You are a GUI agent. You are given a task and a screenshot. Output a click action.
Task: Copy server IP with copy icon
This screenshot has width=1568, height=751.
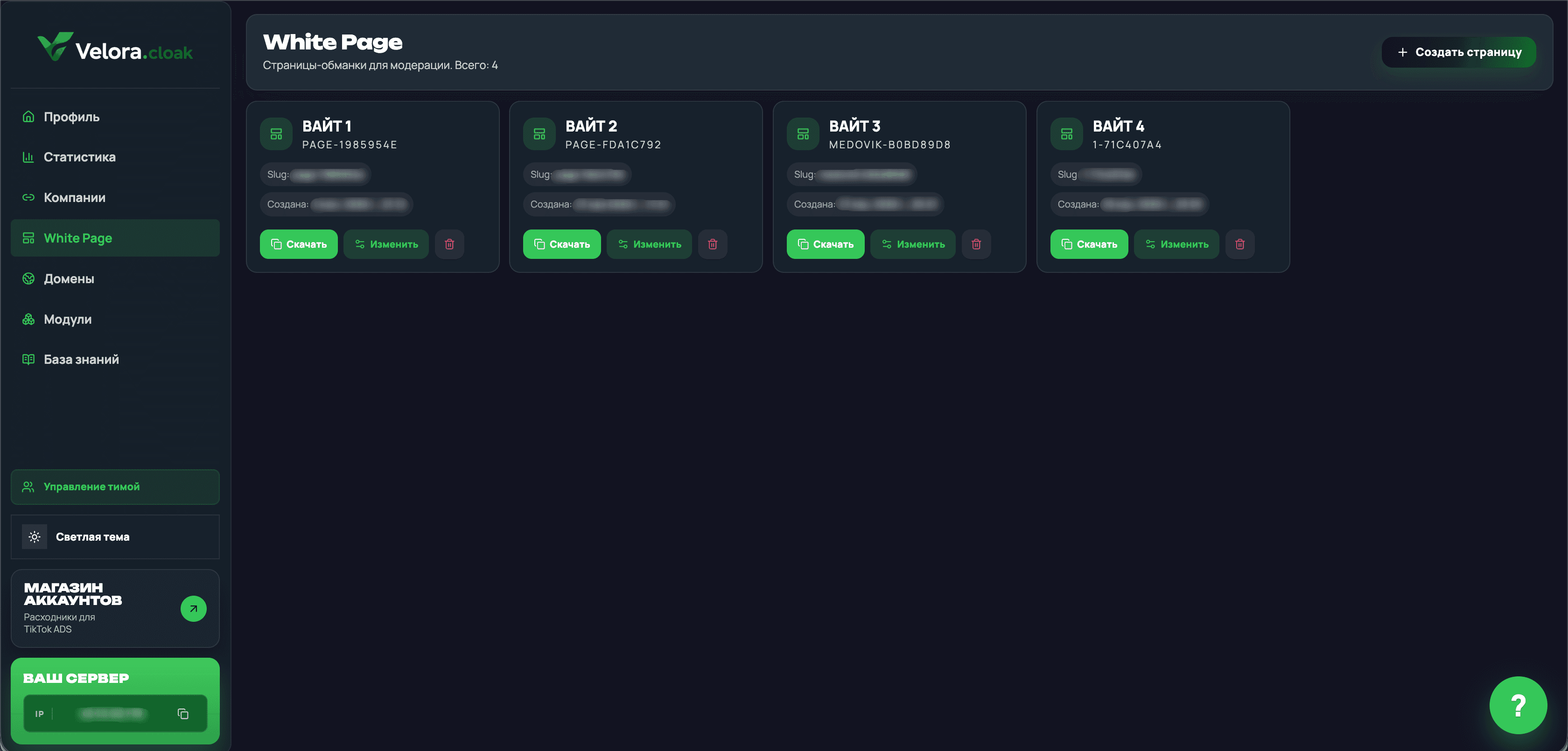pyautogui.click(x=182, y=713)
